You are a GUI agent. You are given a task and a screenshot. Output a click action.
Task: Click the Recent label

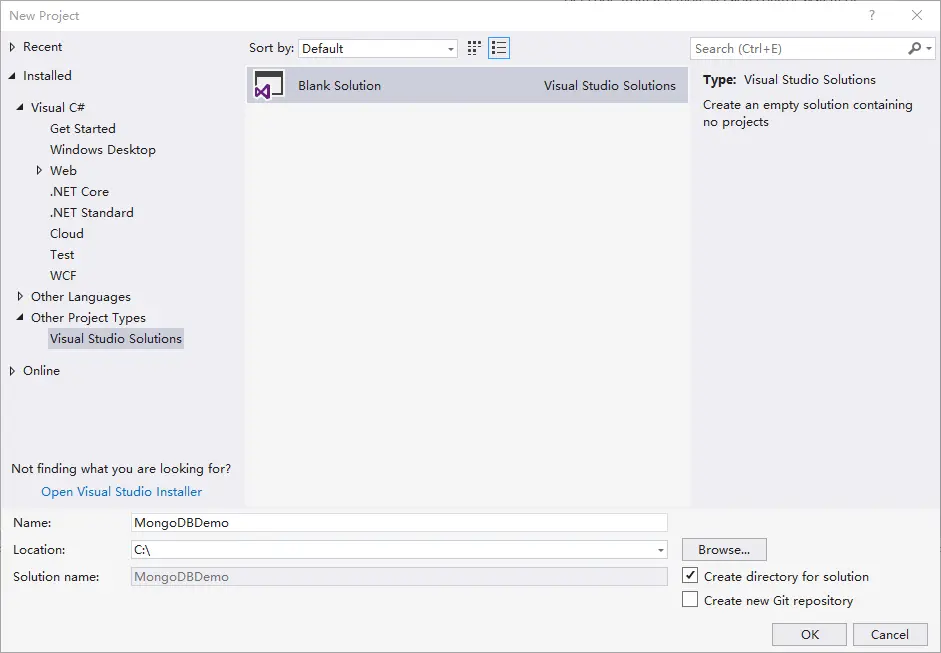tap(43, 47)
